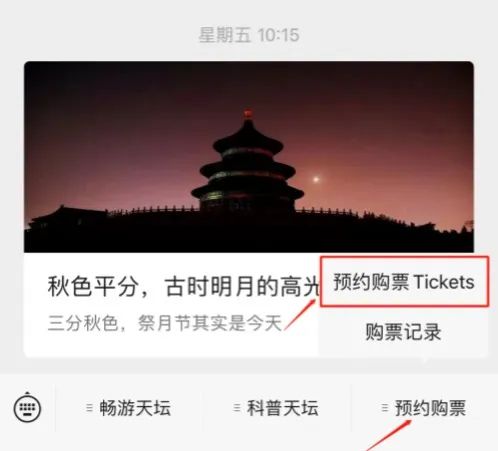The width and height of the screenshot is (498, 451).
Task: Tap the red finial atop the temple
Action: [248, 114]
